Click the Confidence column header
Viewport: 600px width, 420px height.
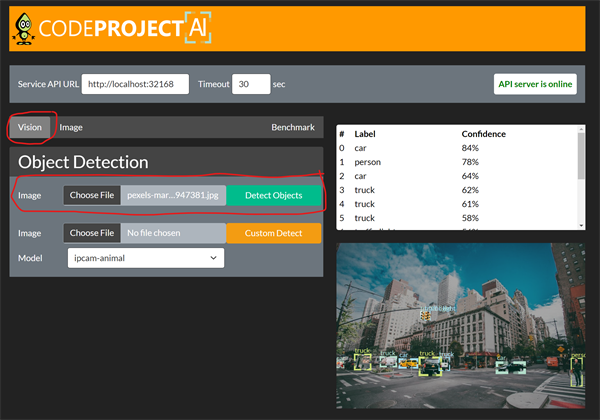484,134
